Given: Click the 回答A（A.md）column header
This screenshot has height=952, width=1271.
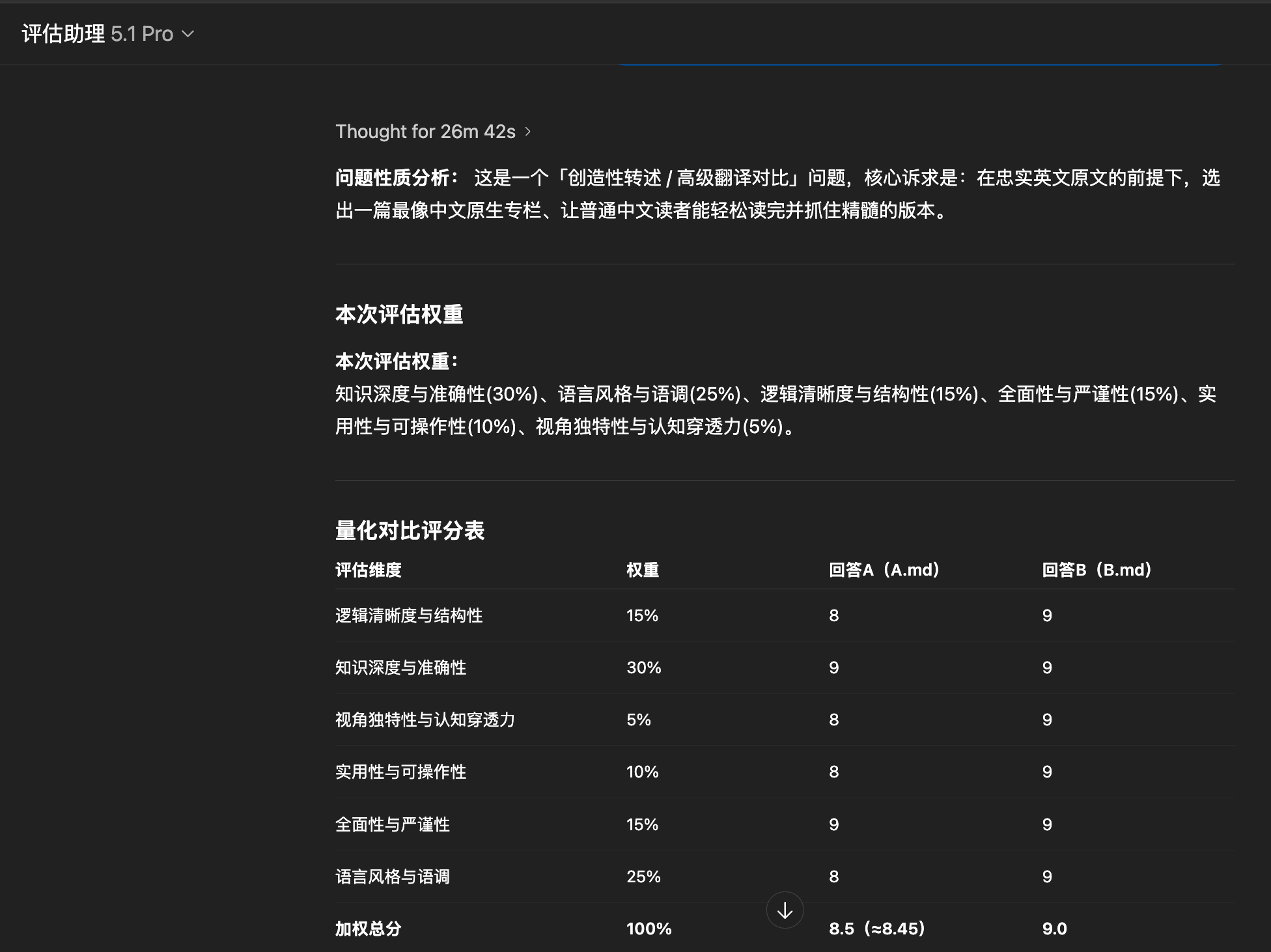Looking at the screenshot, I should [884, 570].
